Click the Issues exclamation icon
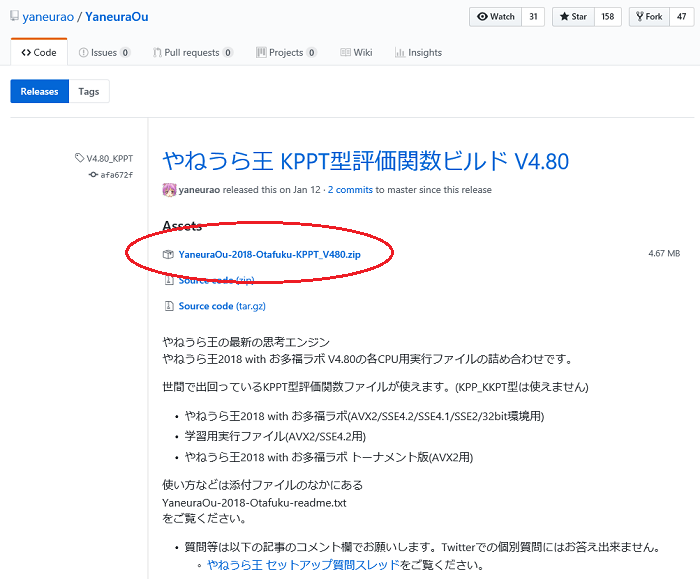700x579 pixels. tap(83, 52)
